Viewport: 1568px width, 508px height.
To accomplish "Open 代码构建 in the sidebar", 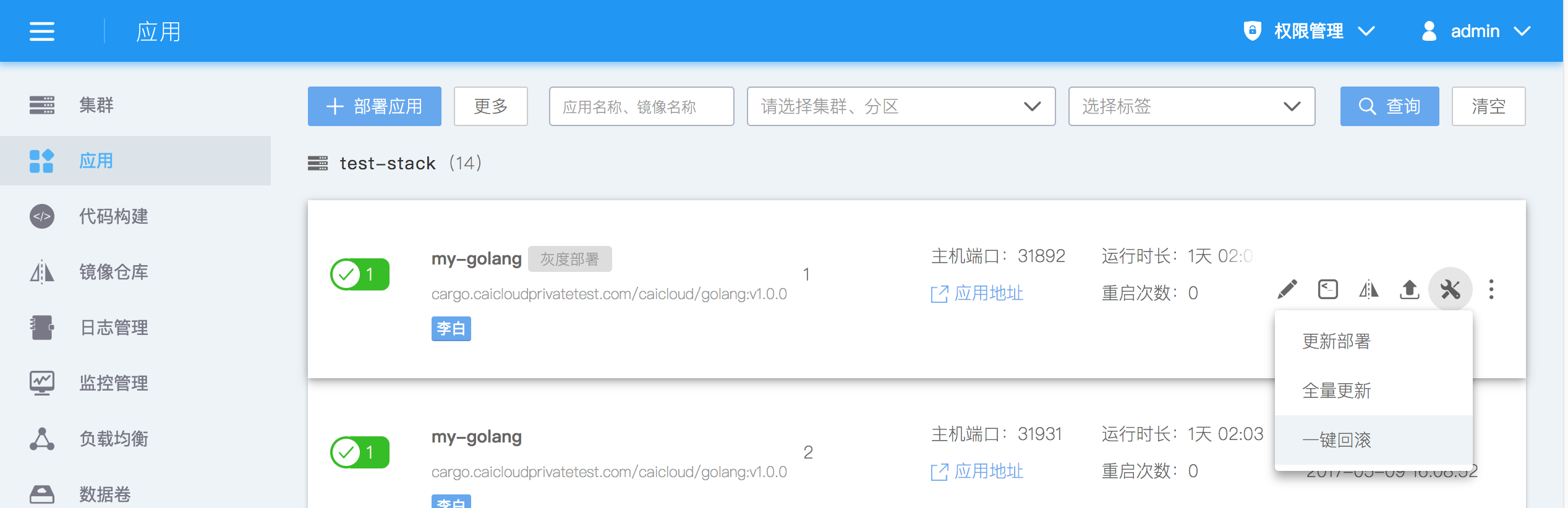I will click(113, 216).
